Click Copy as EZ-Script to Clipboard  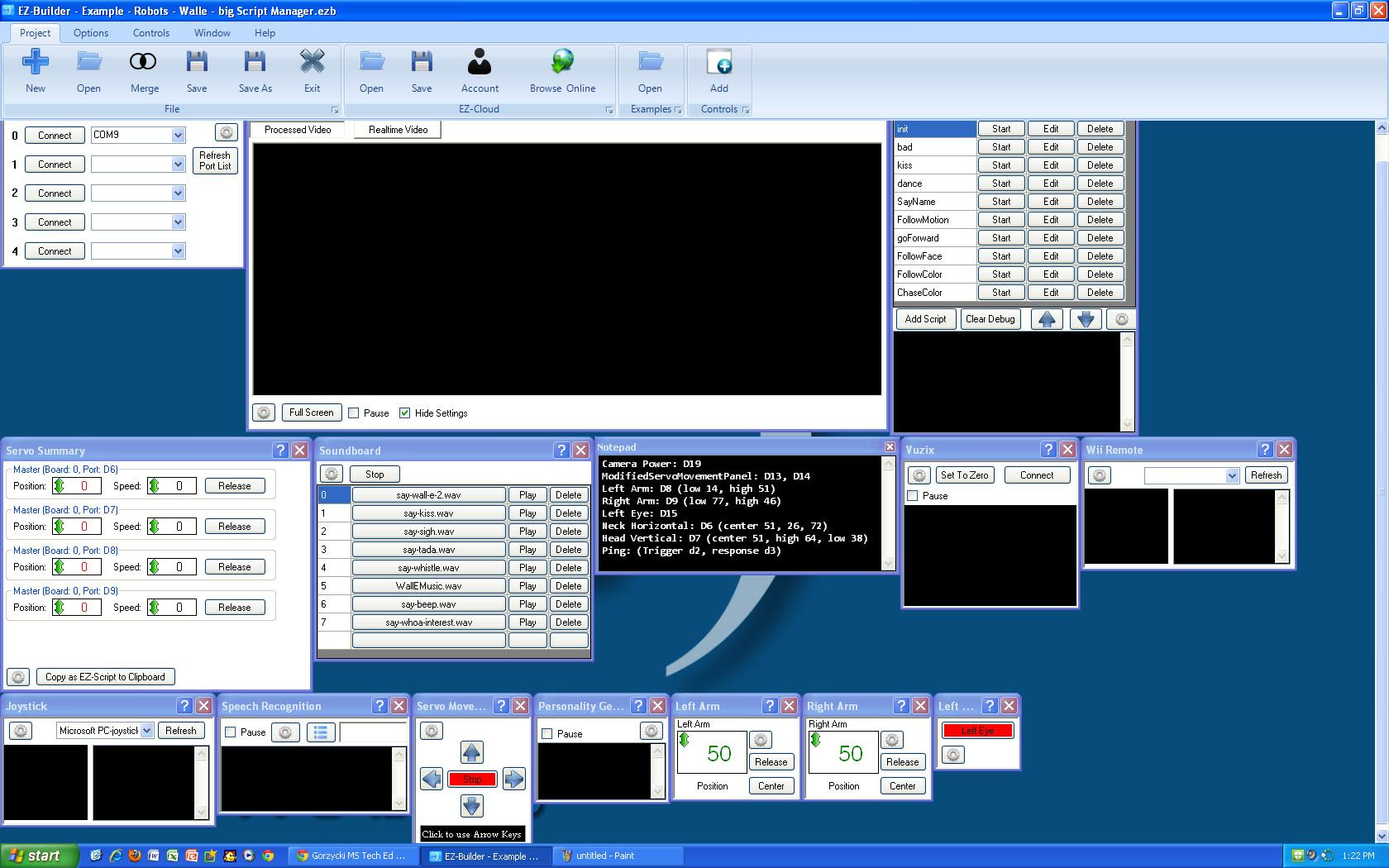[105, 677]
